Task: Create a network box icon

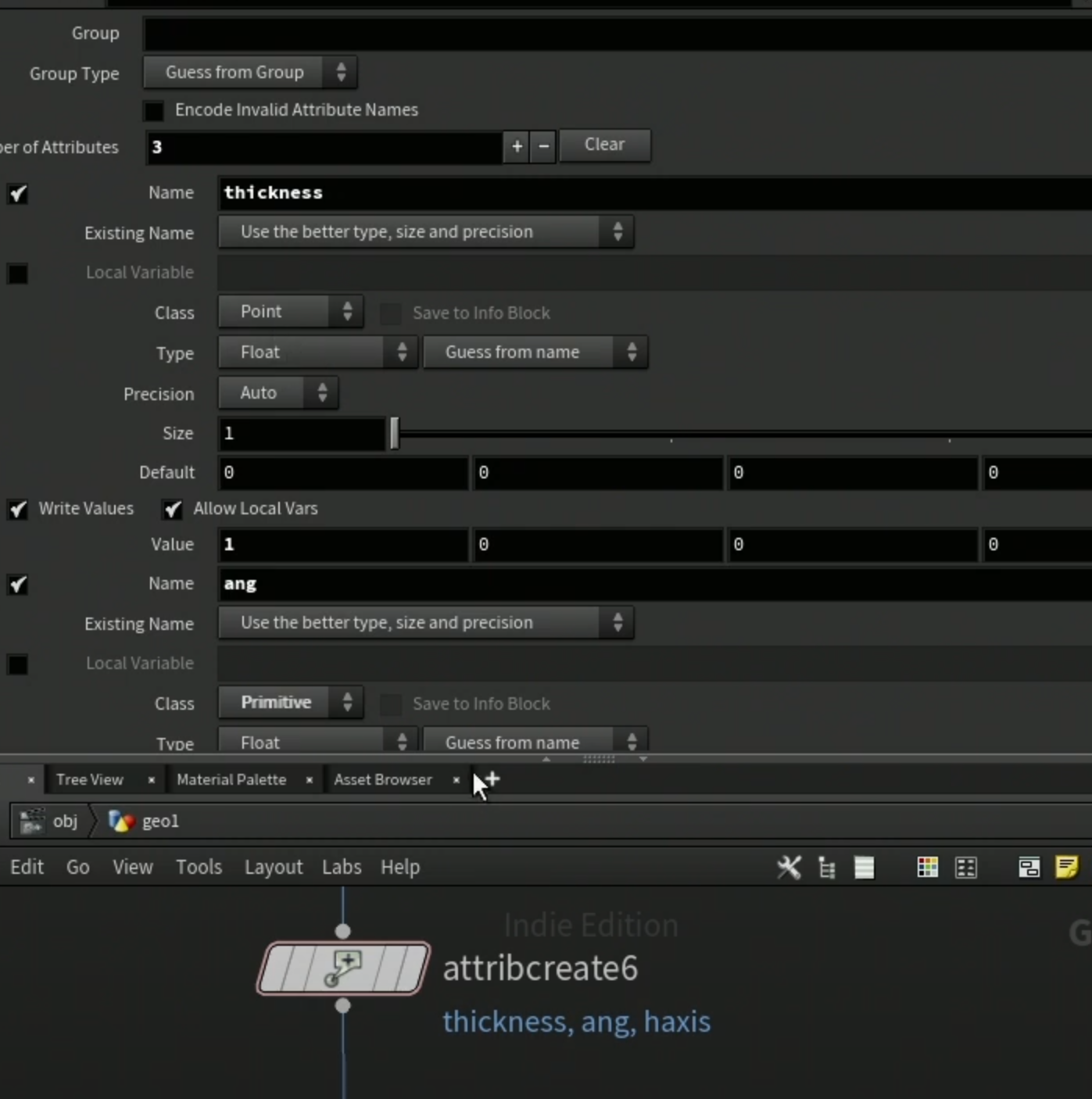Action: click(1029, 867)
